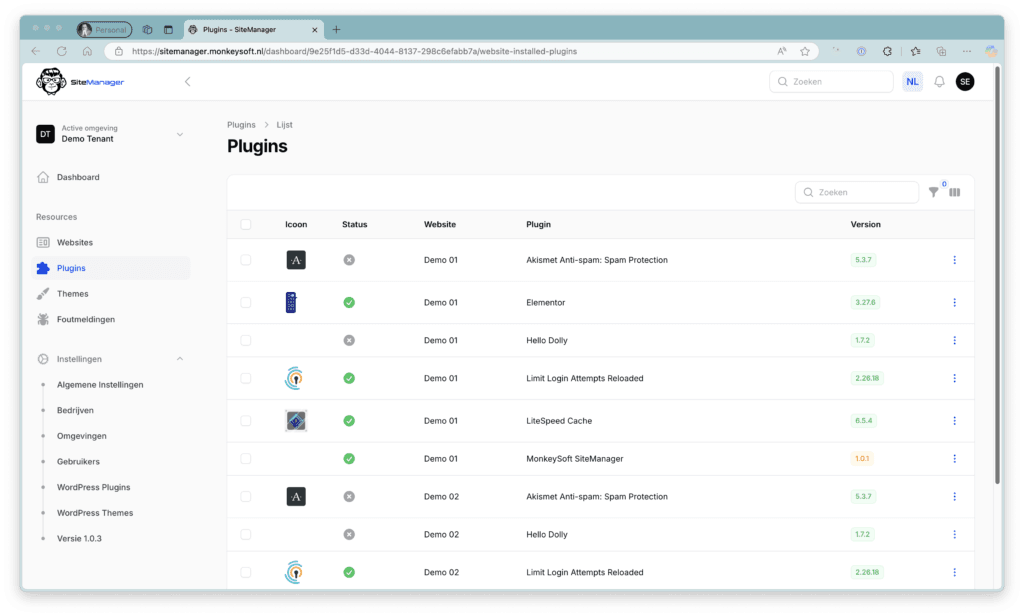Check the select-all checkbox in table header
Image resolution: width=1024 pixels, height=616 pixels.
point(246,225)
